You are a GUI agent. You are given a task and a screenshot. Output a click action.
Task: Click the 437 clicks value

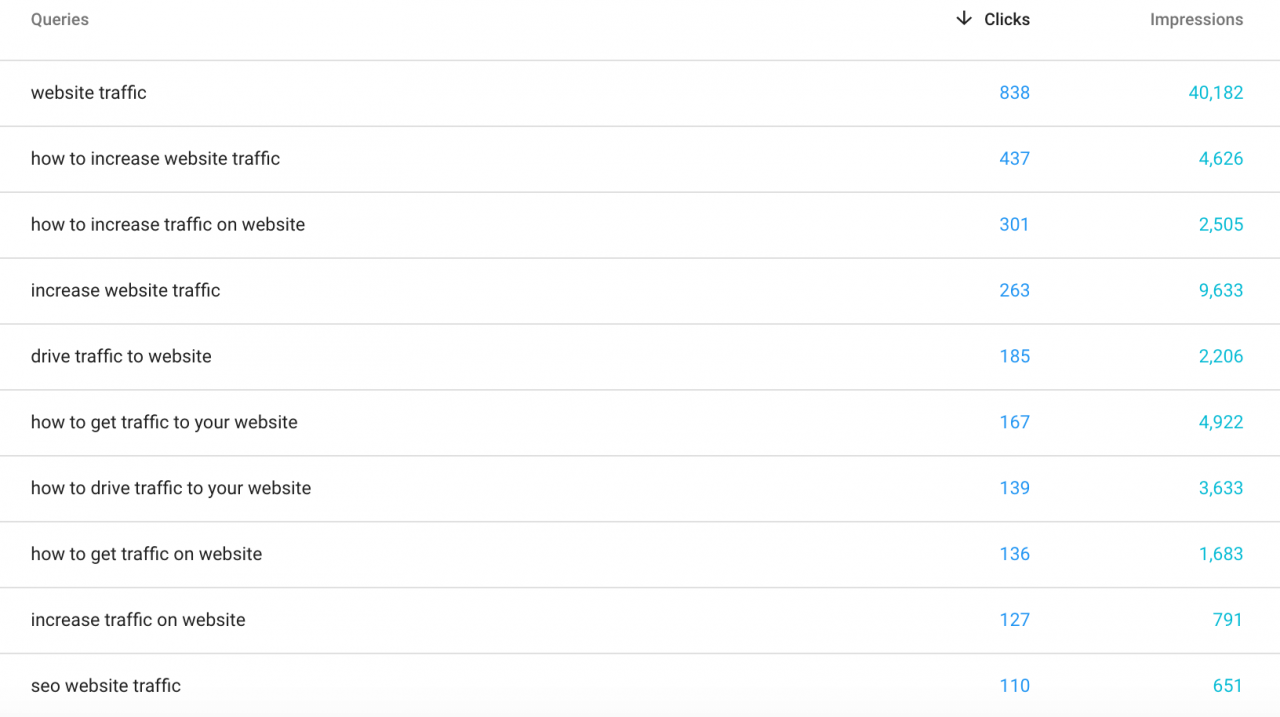pyautogui.click(x=1014, y=159)
